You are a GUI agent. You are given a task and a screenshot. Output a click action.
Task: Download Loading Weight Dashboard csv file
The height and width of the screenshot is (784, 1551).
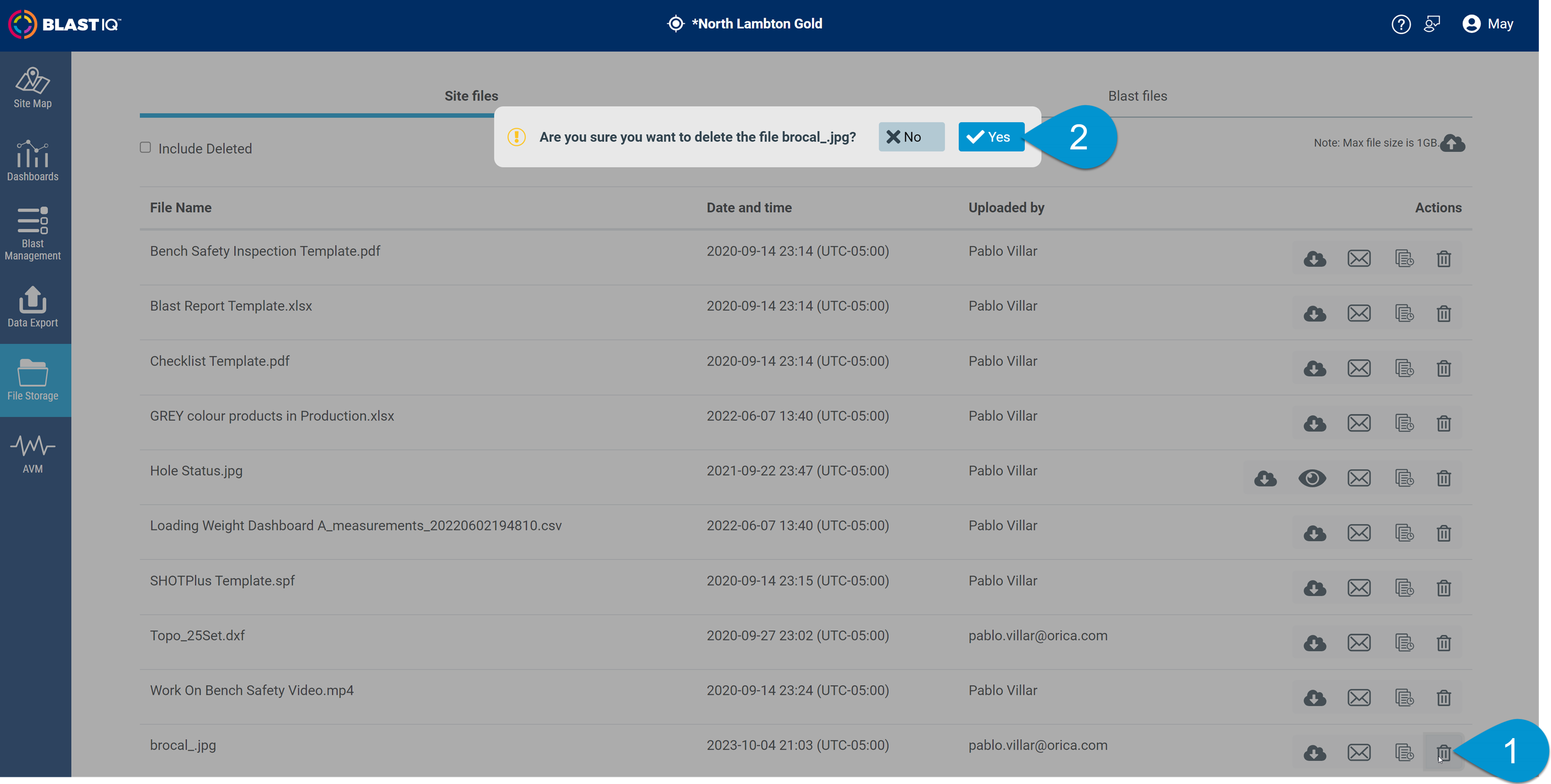click(1314, 533)
